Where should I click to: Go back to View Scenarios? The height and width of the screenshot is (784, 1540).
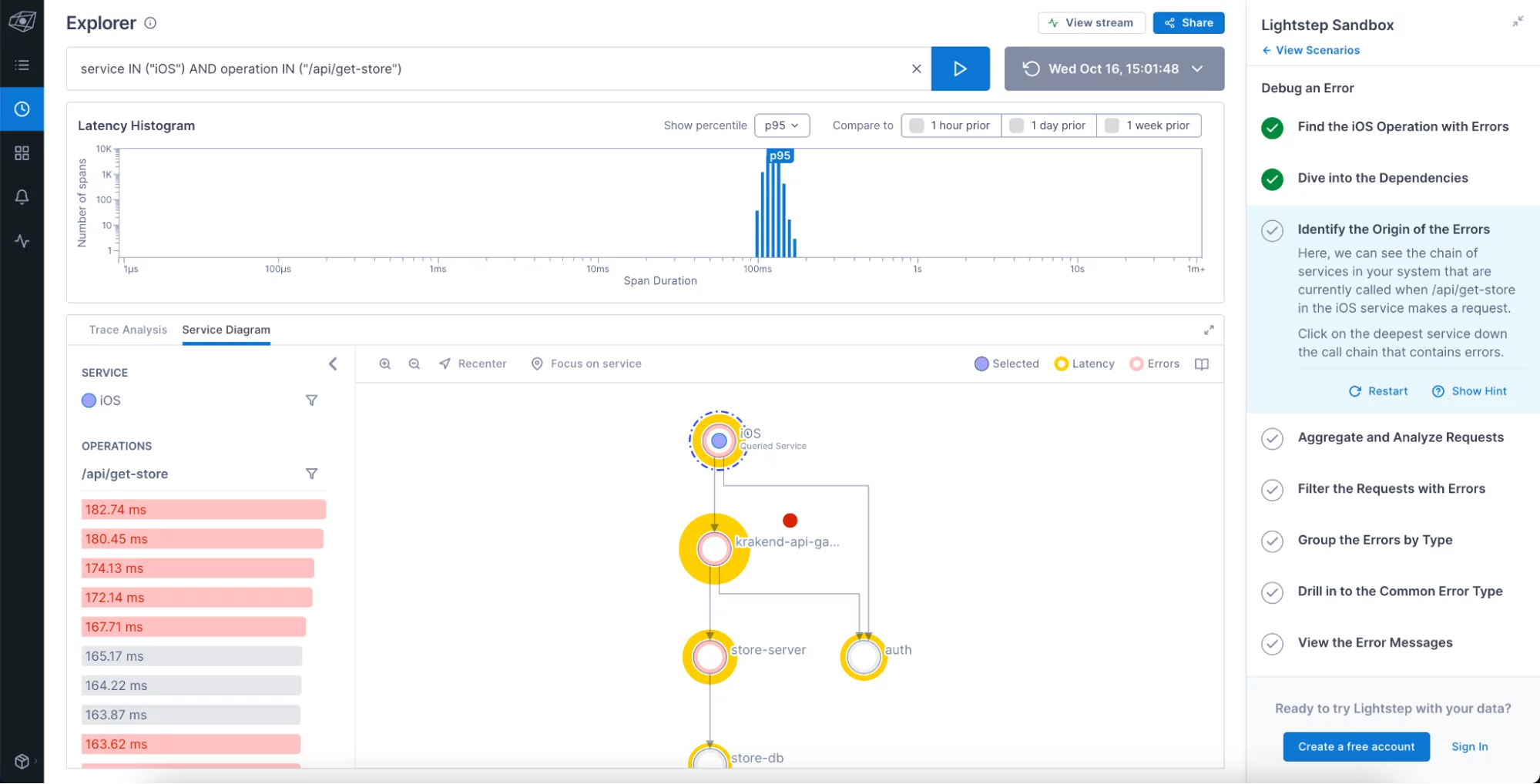point(1310,50)
